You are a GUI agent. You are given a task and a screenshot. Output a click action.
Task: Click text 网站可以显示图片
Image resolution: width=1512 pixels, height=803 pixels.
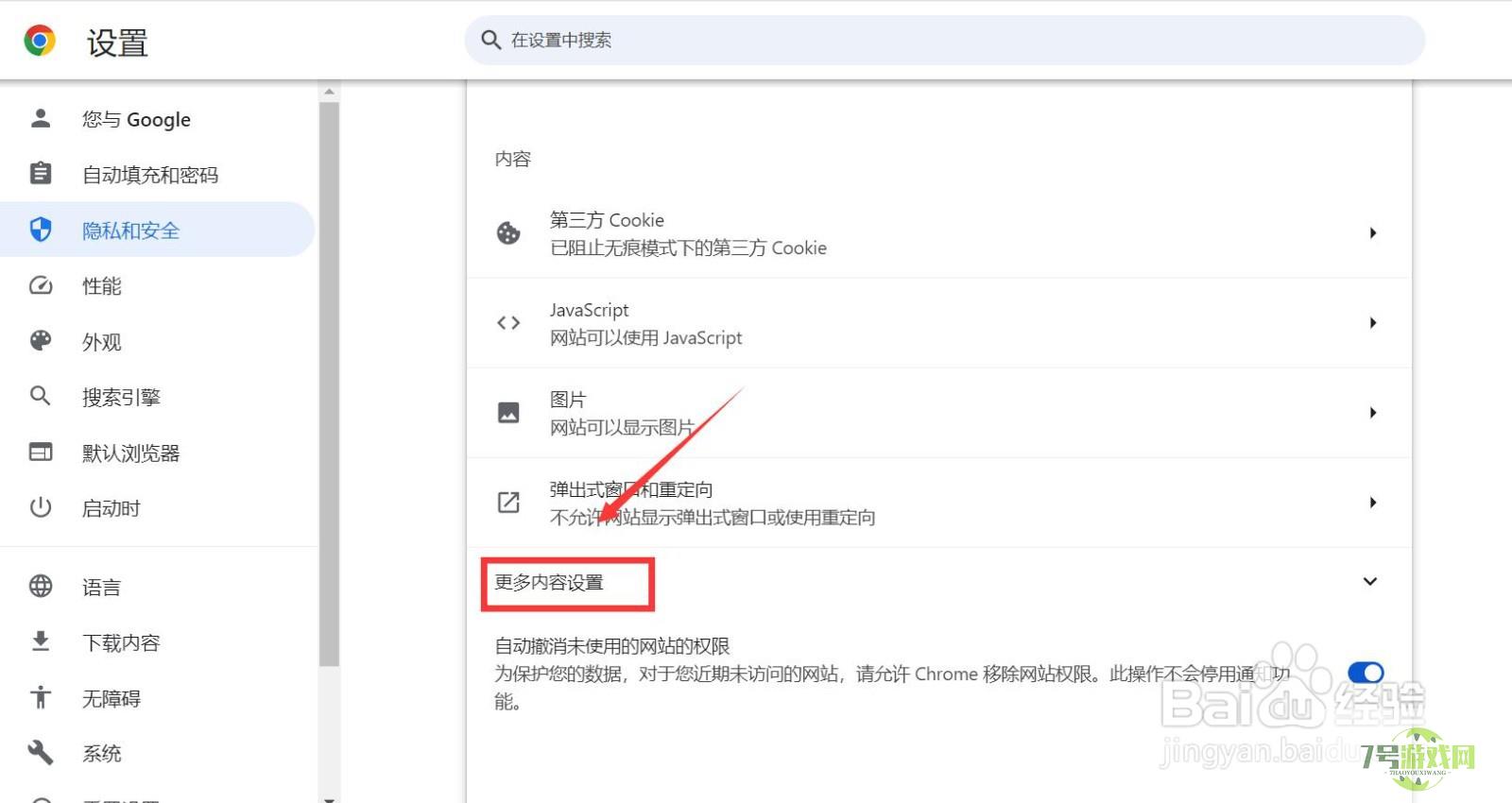(x=622, y=427)
